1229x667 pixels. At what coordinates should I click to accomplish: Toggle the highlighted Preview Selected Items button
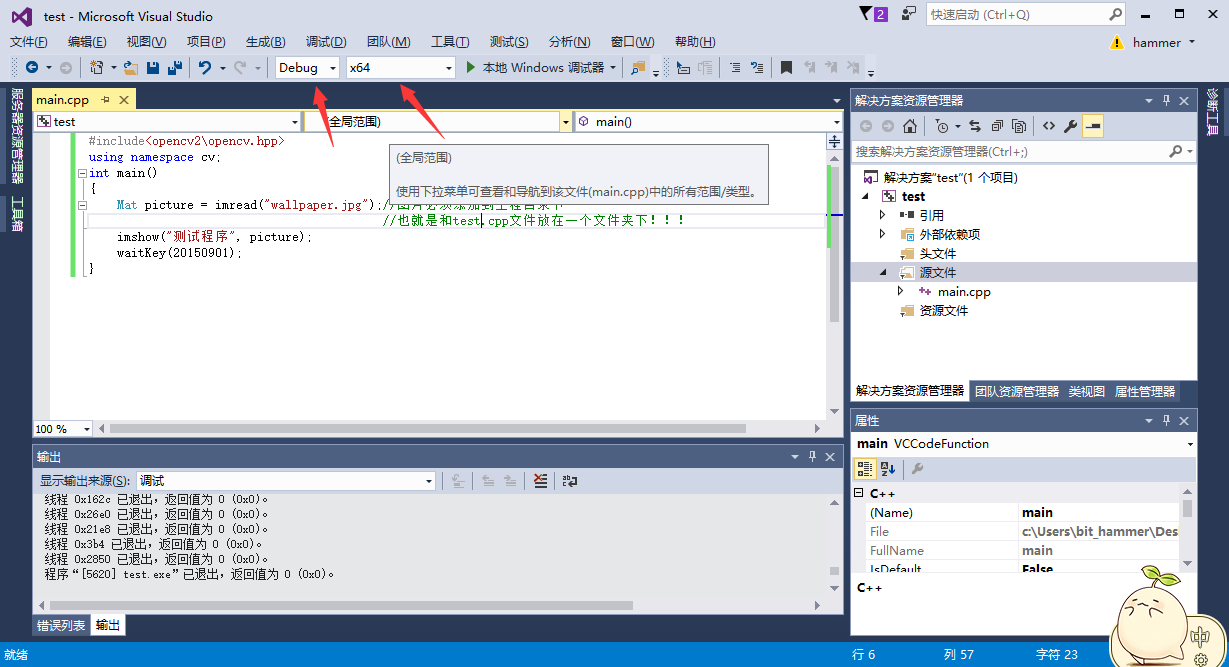pyautogui.click(x=1092, y=126)
